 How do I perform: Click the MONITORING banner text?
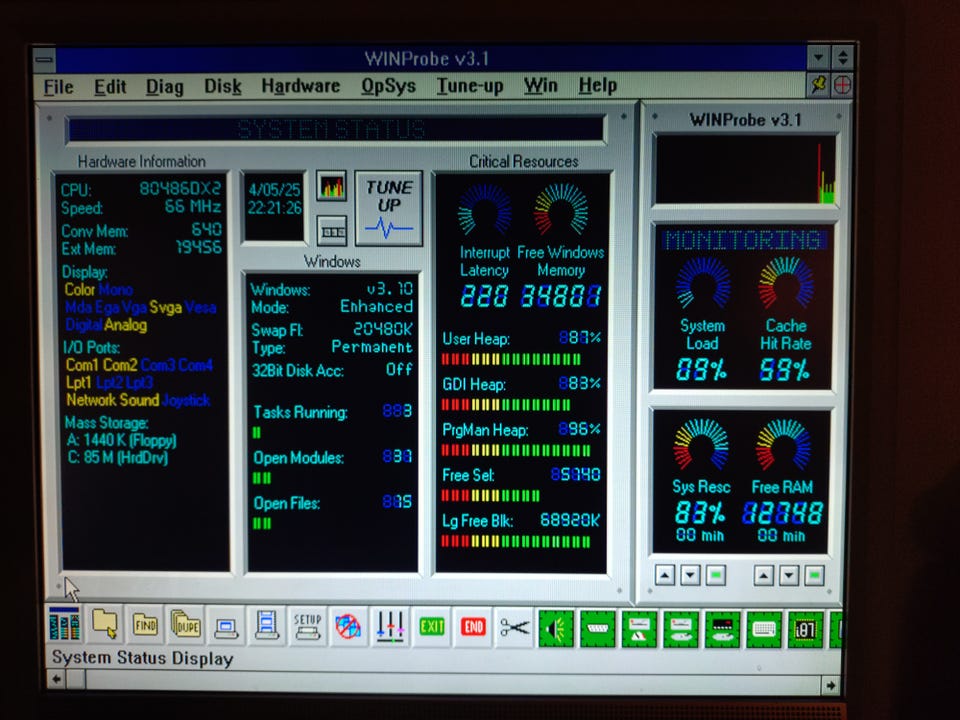(x=743, y=239)
